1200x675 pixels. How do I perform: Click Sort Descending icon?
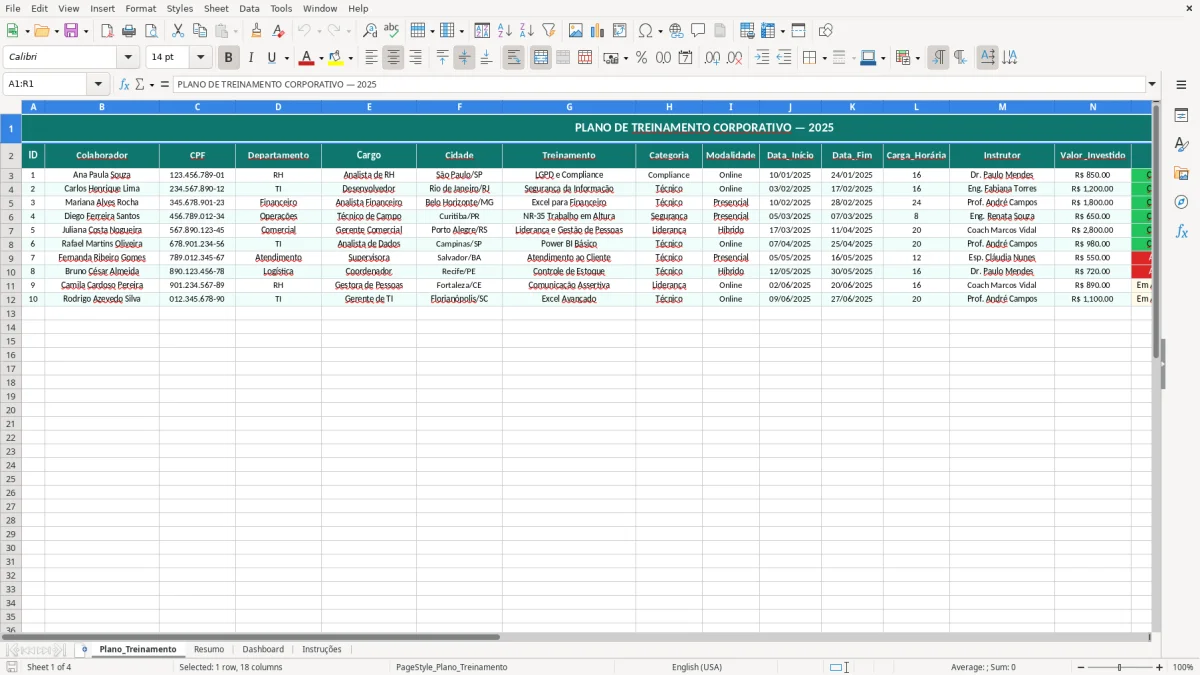(x=527, y=31)
